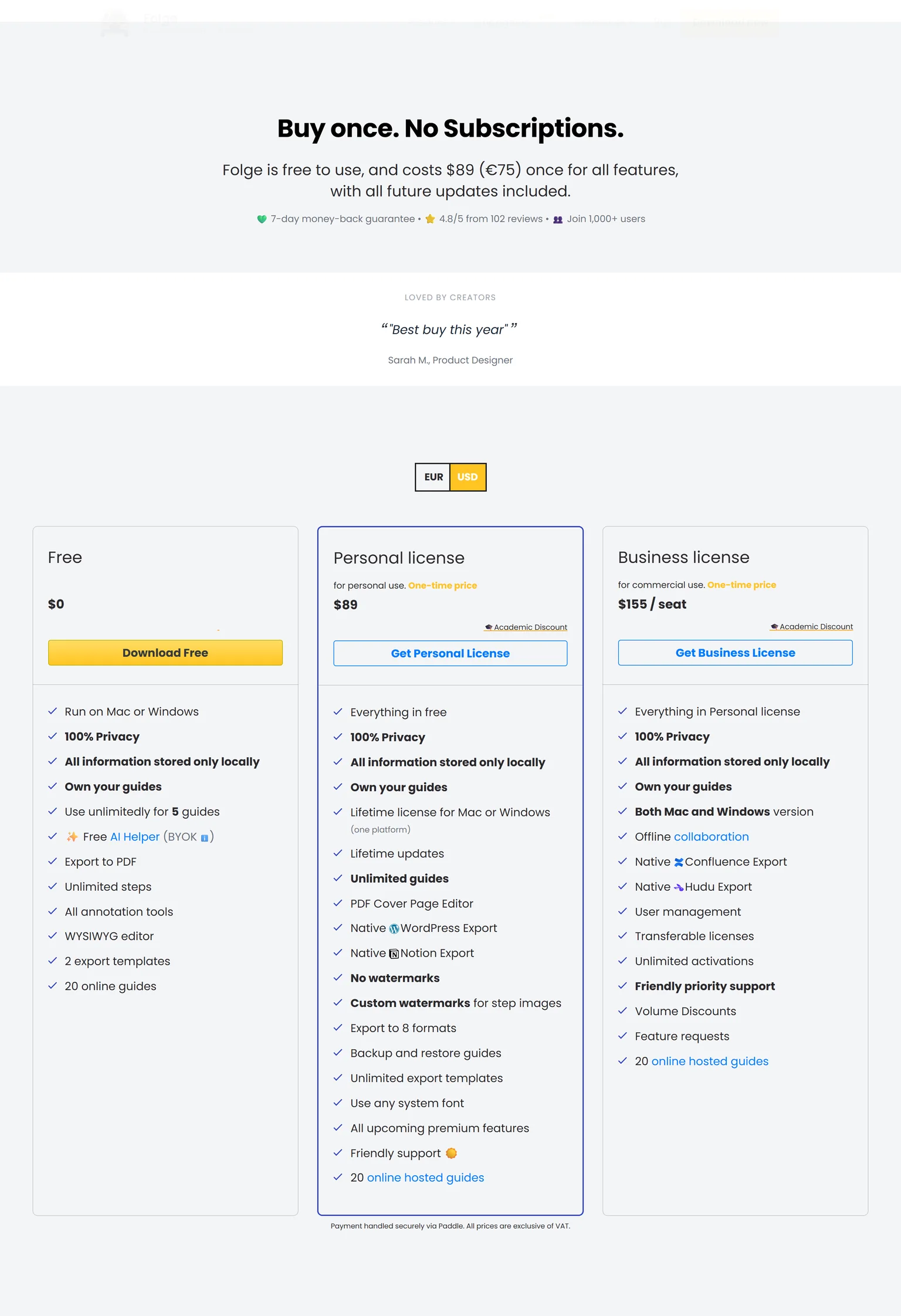Click 'Custom watermarks for step images' feature
This screenshot has width=901, height=1316.
tap(456, 1003)
